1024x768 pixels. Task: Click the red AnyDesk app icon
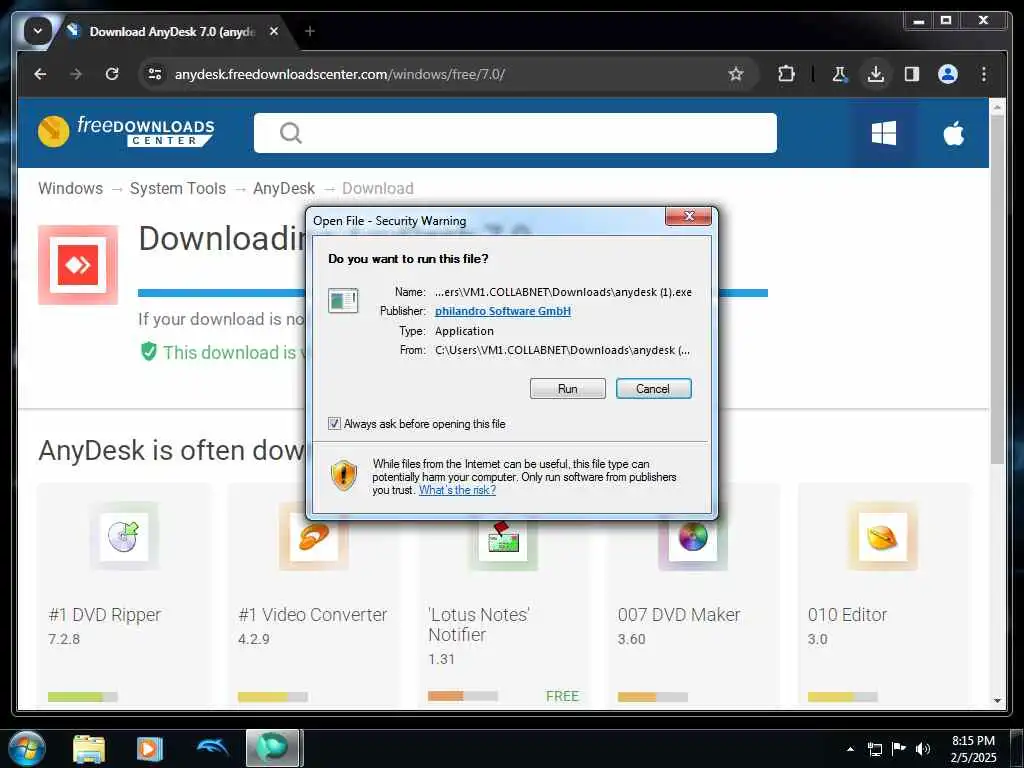[78, 264]
